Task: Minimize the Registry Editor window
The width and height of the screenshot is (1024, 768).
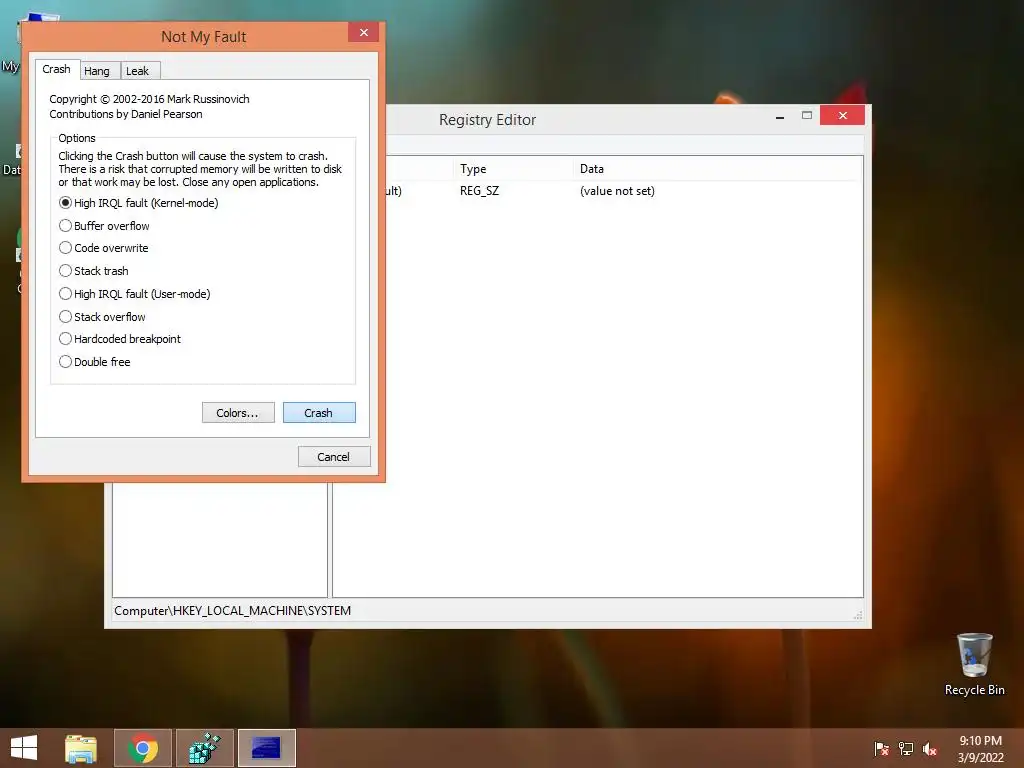Action: pos(780,116)
